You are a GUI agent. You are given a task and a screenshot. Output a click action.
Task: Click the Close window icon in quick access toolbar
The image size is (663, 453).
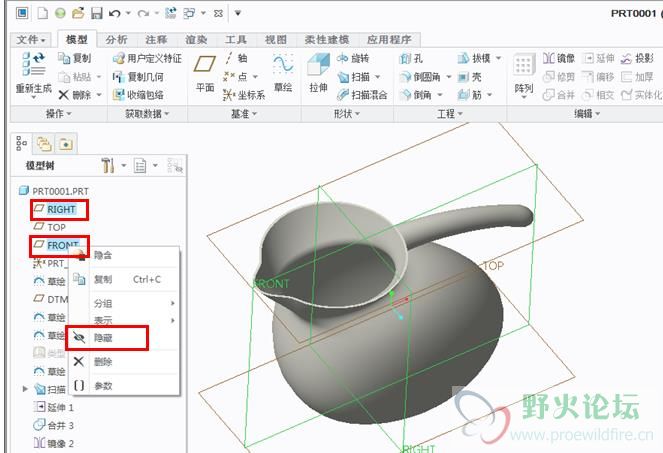click(218, 14)
